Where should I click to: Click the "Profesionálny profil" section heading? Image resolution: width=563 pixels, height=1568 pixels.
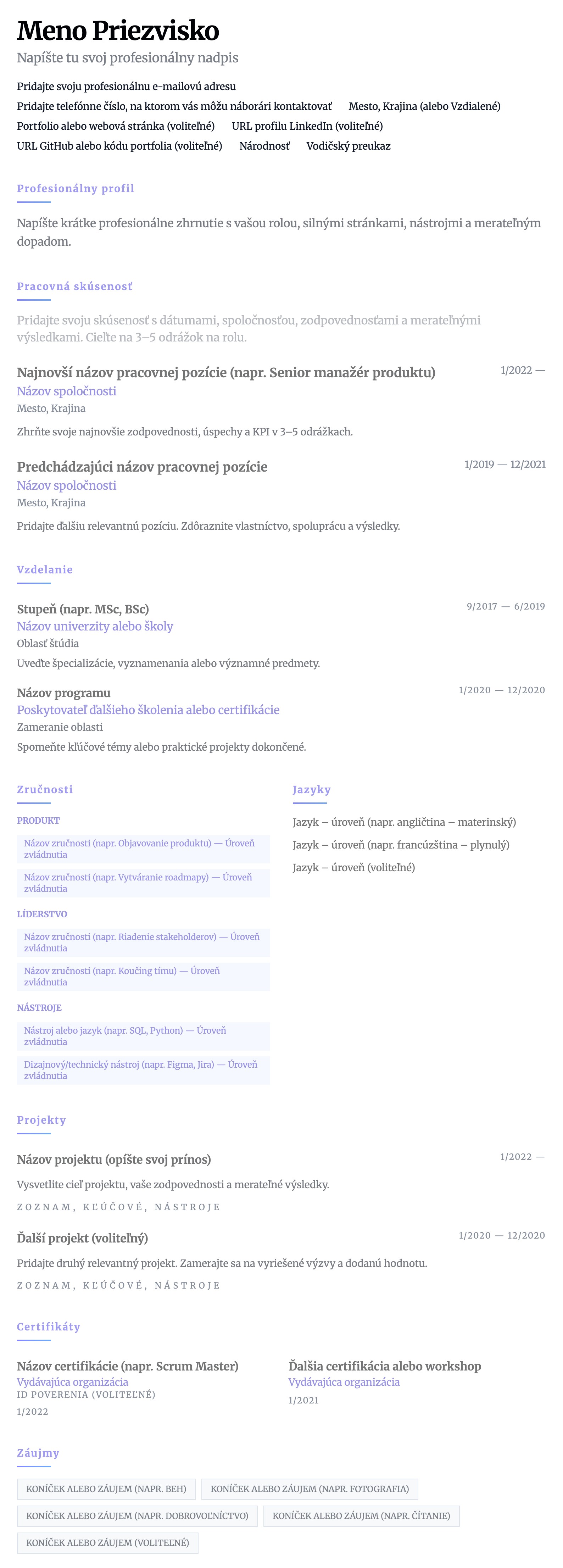click(x=76, y=189)
